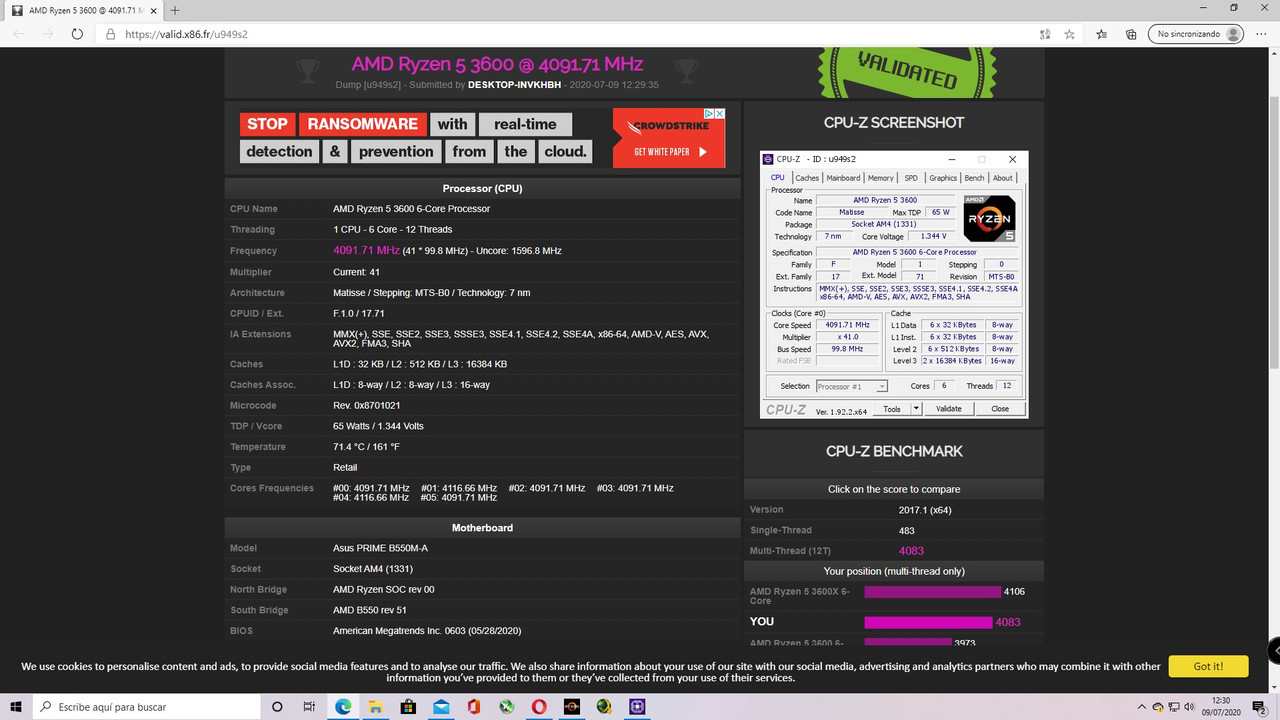Open File Explorer from taskbar
Image resolution: width=1280 pixels, height=720 pixels.
click(x=375, y=706)
